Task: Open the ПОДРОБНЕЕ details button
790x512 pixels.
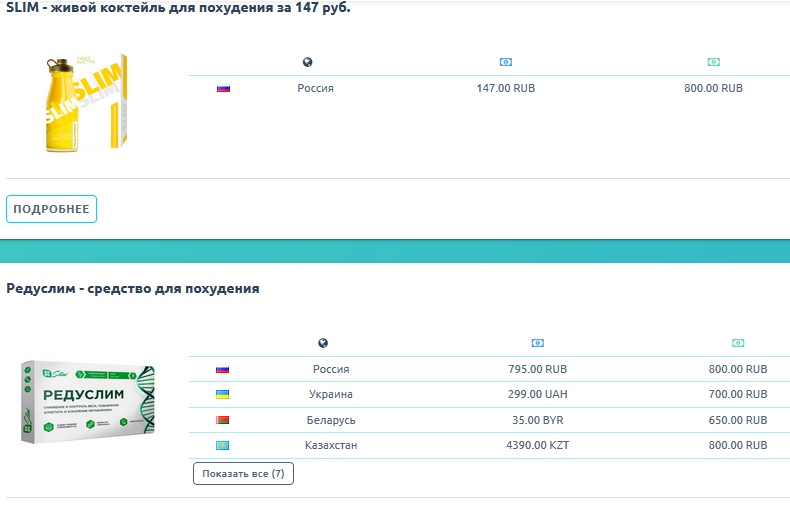Action: tap(51, 209)
